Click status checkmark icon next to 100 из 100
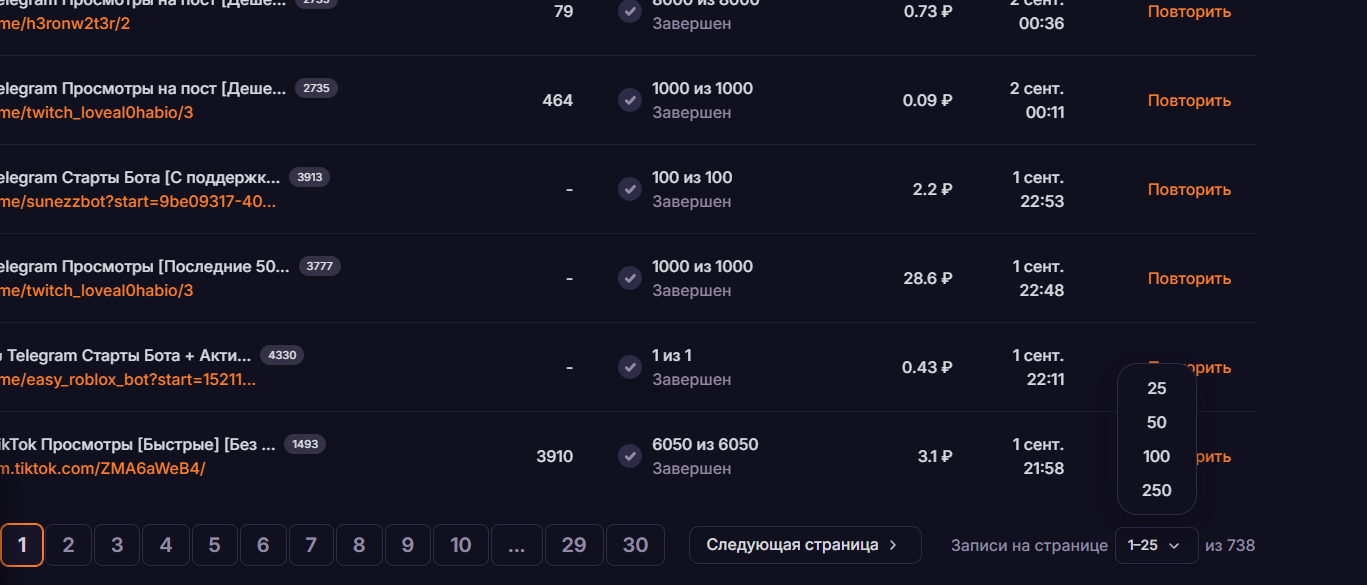This screenshot has width=1367, height=585. [x=629, y=189]
